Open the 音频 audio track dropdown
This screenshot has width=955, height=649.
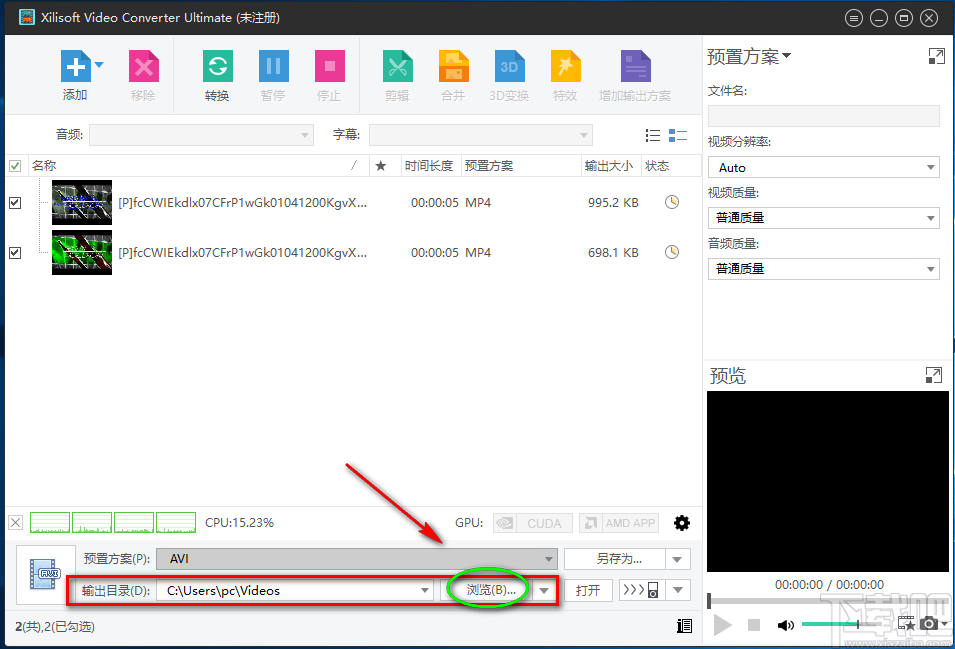(x=201, y=135)
